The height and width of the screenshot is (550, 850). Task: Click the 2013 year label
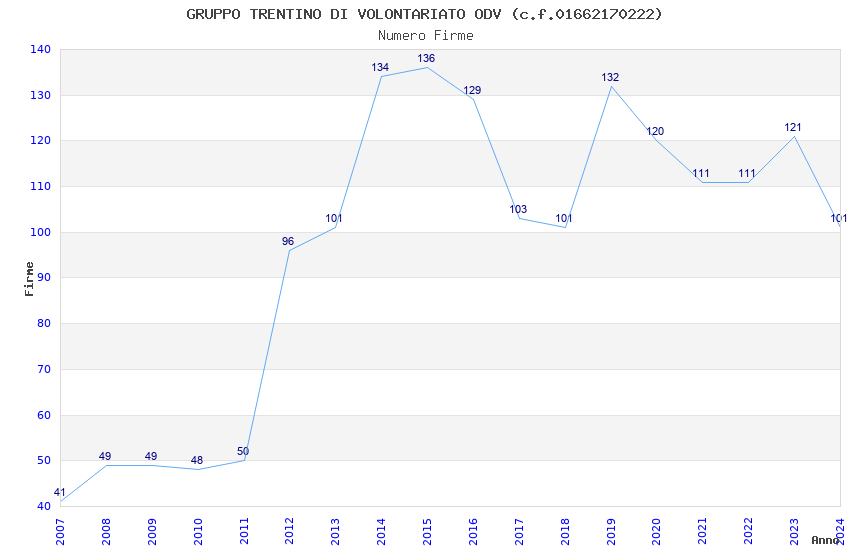click(336, 532)
